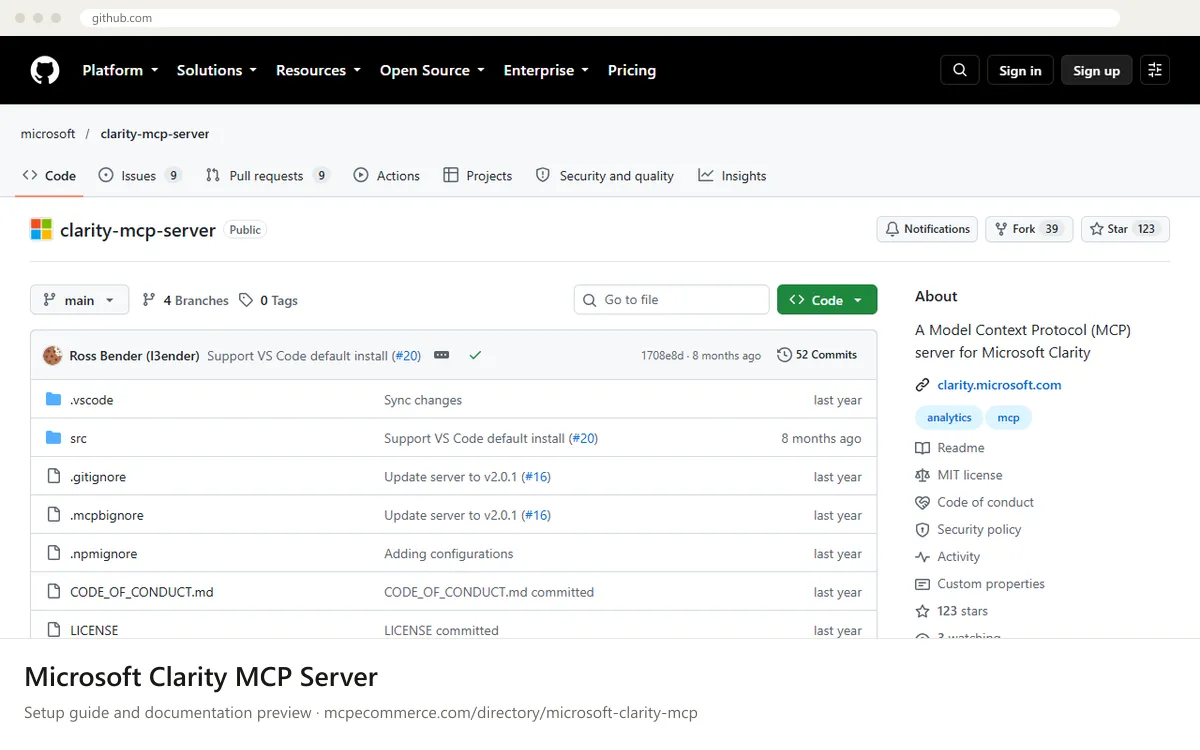Viewport: 1200px width, 750px height.
Task: Show the commit message ellipsis details
Action: point(441,355)
